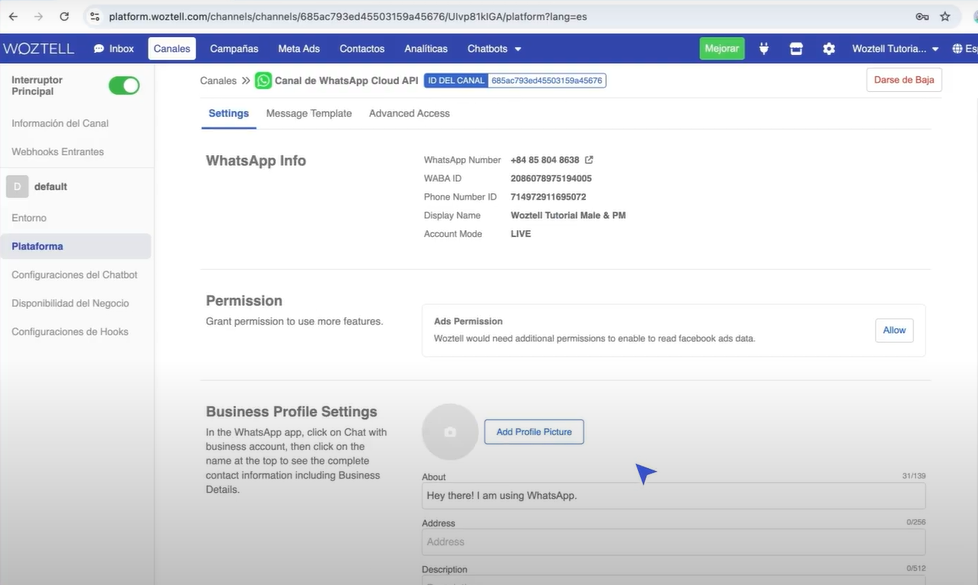The image size is (978, 585).
Task: Click the ID DEL CANAL badge value
Action: tap(546, 80)
